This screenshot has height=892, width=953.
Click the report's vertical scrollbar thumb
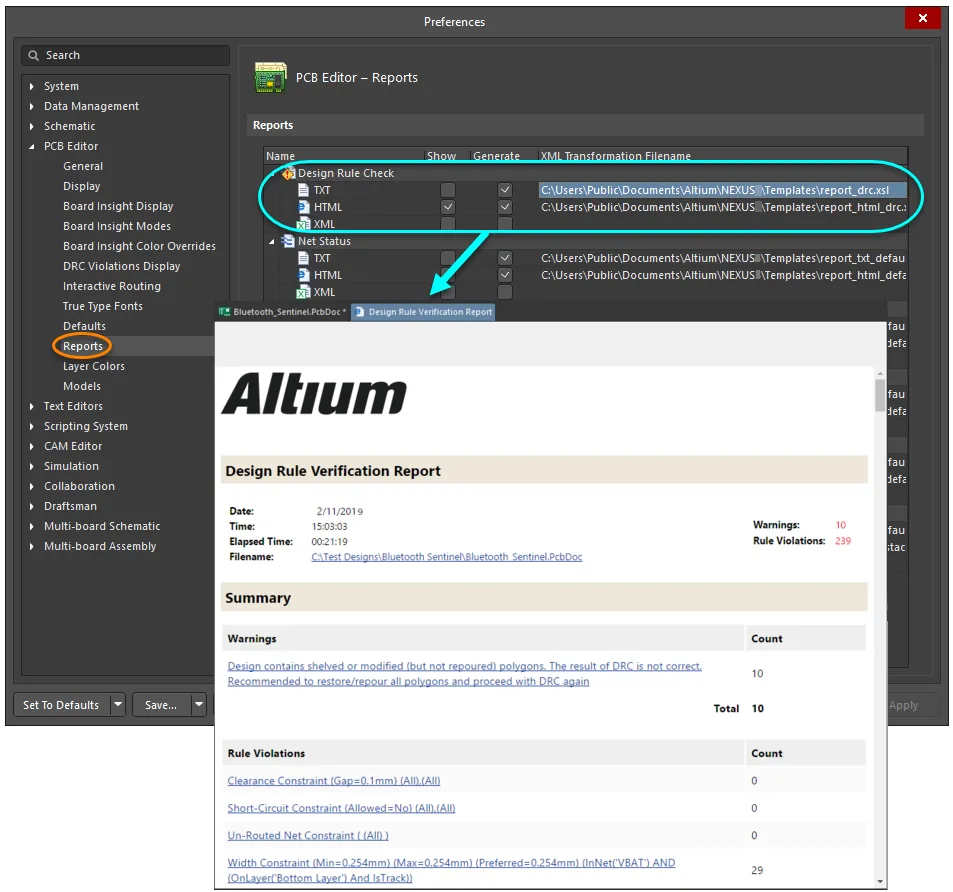click(880, 395)
